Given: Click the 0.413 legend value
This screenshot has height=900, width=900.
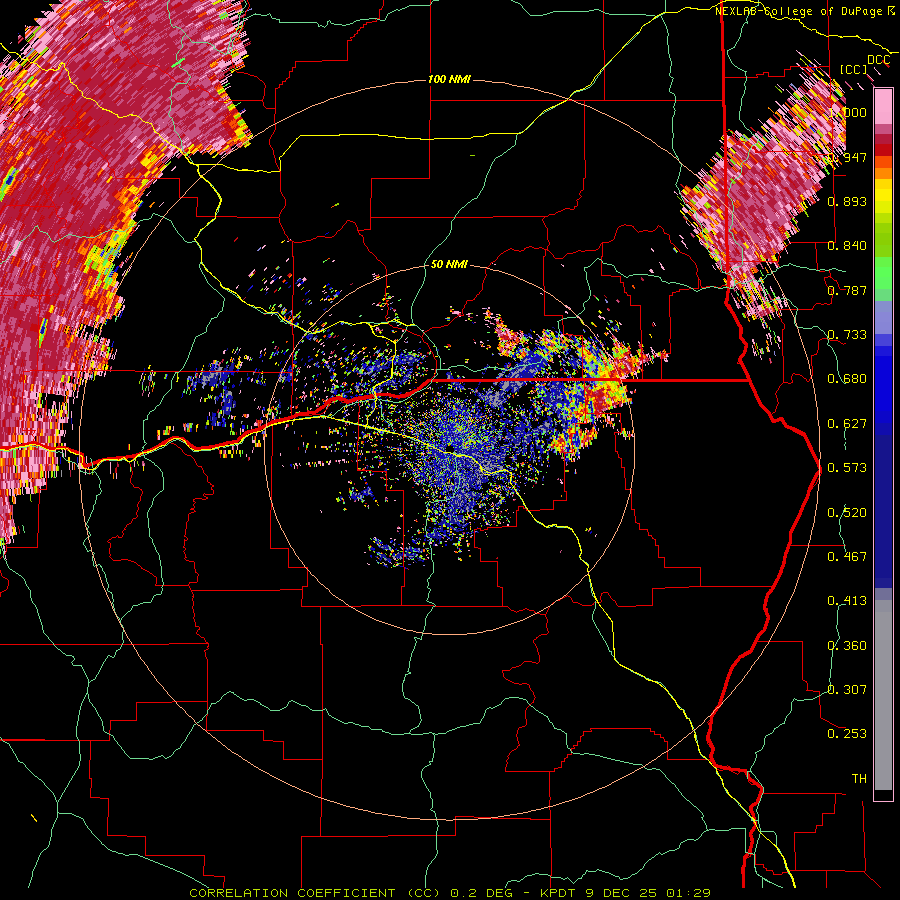Looking at the screenshot, I should coord(847,601).
